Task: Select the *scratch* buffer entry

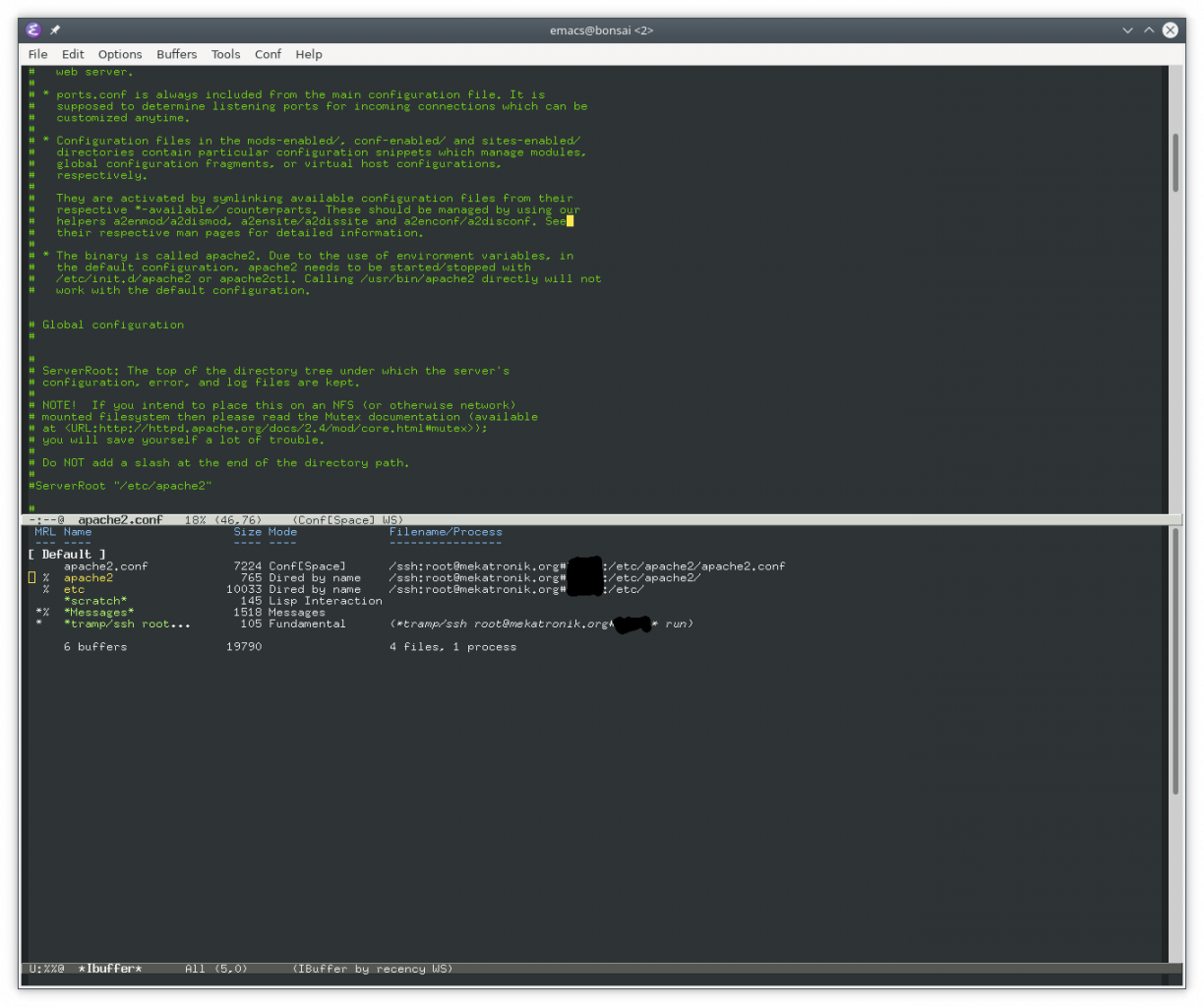Action: [94, 601]
